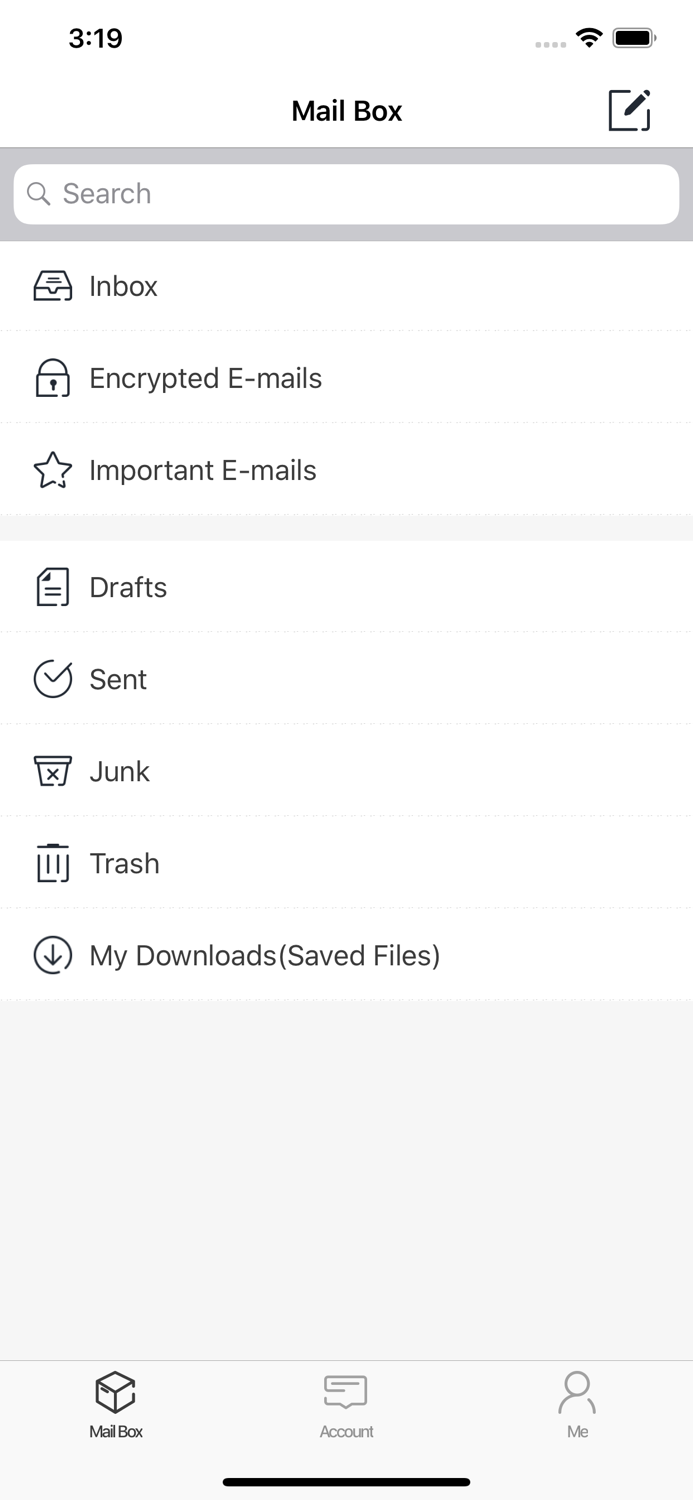Tap the Trash can icon
Image resolution: width=693 pixels, height=1500 pixels.
52,863
